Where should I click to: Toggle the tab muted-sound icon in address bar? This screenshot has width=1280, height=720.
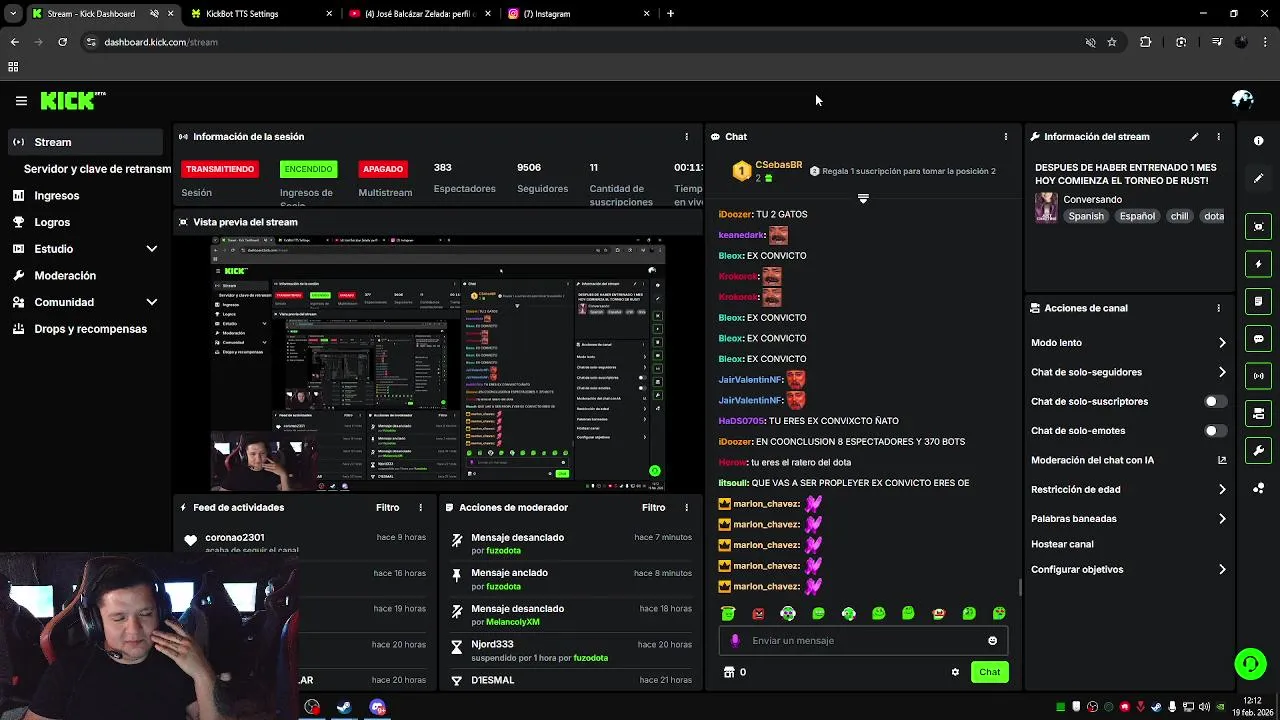tap(1090, 42)
